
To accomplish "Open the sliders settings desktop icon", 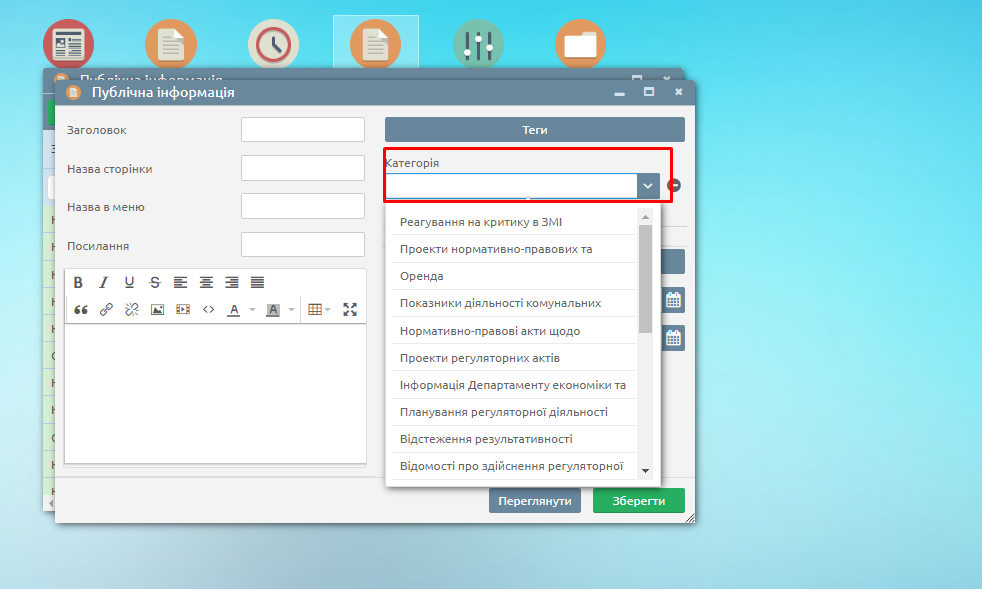I will point(479,45).
